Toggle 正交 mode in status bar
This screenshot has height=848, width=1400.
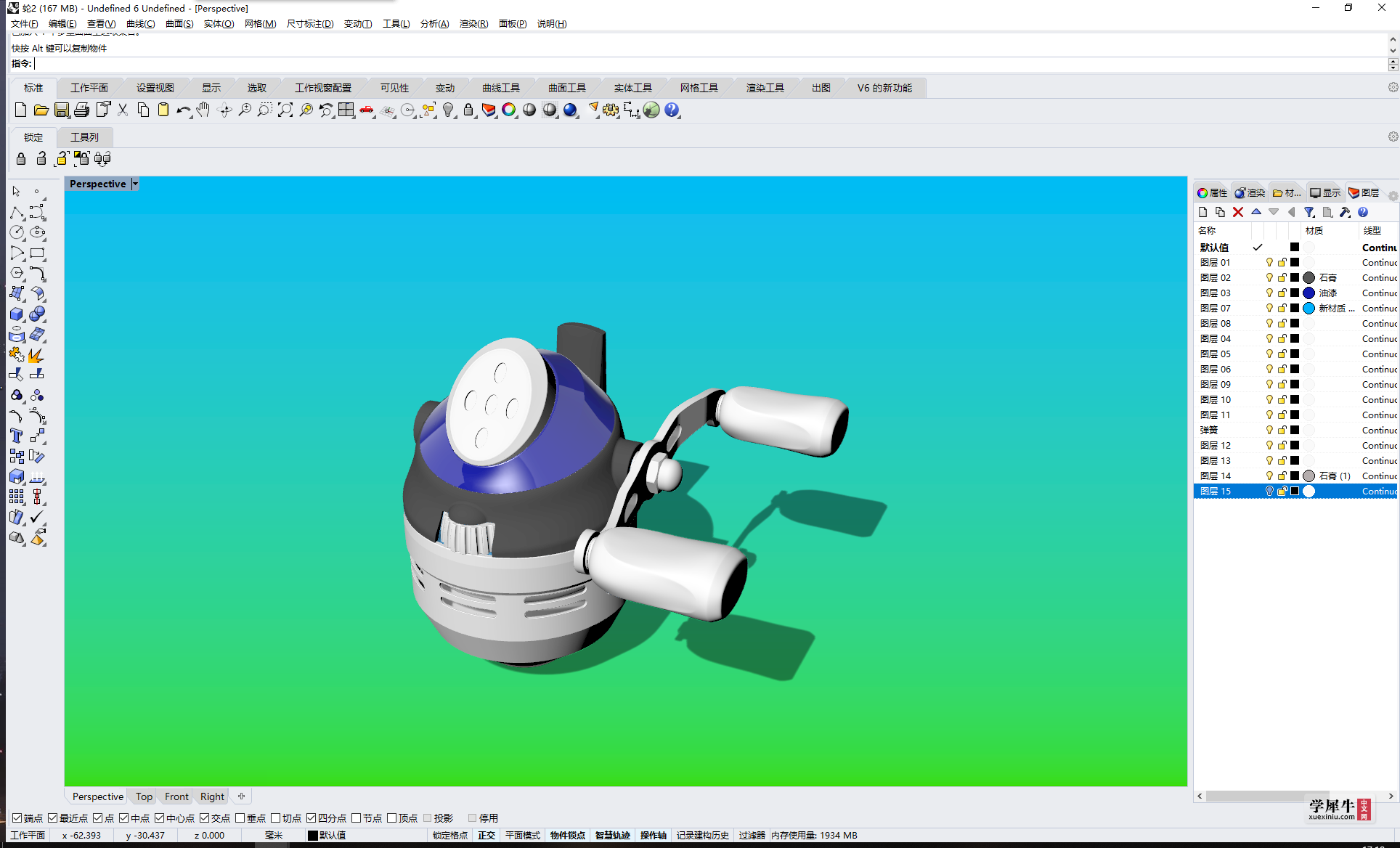487,836
